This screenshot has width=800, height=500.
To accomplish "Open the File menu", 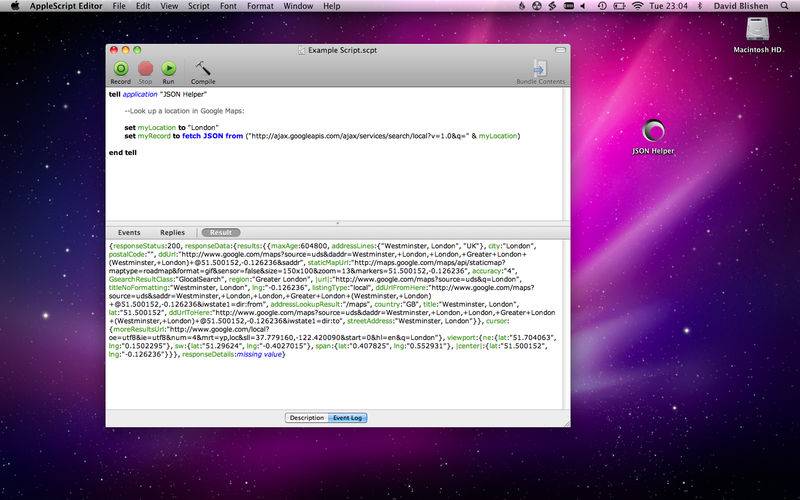I will coord(119,6).
